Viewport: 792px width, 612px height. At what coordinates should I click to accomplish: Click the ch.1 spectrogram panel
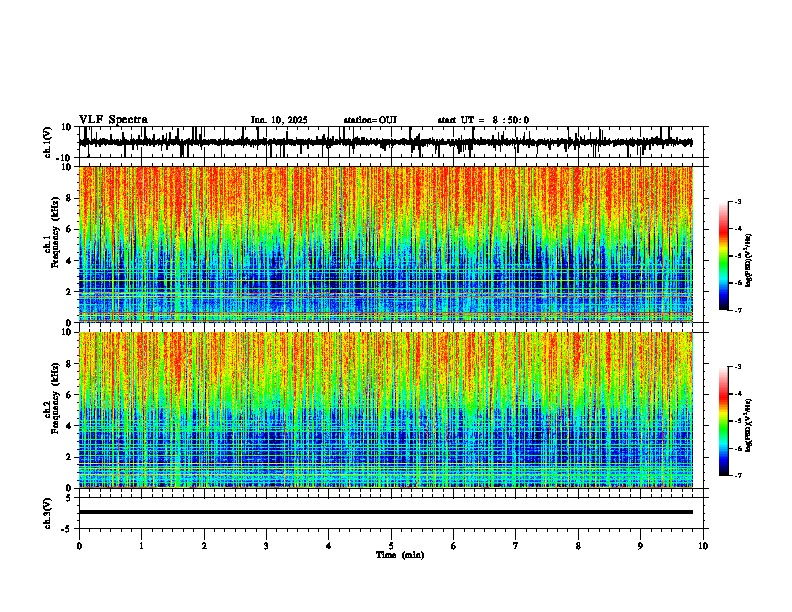(x=385, y=244)
